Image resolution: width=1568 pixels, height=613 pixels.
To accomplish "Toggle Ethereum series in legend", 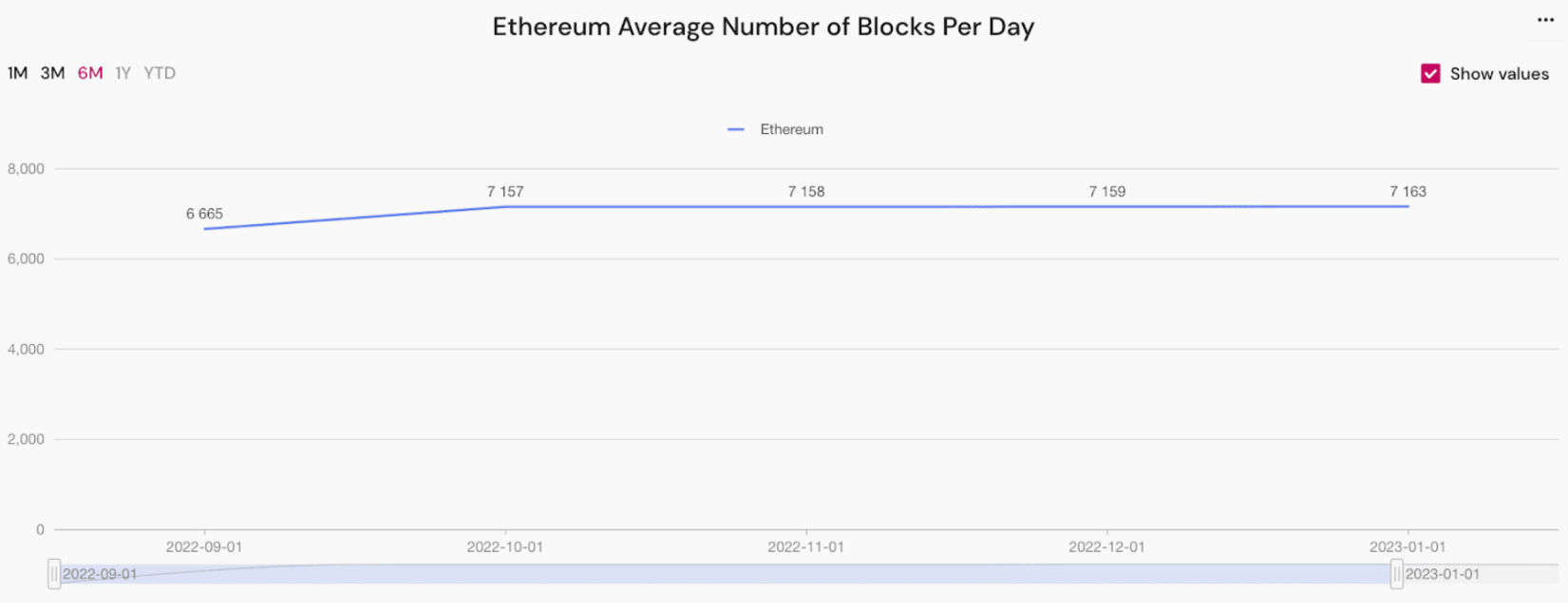I will [776, 129].
